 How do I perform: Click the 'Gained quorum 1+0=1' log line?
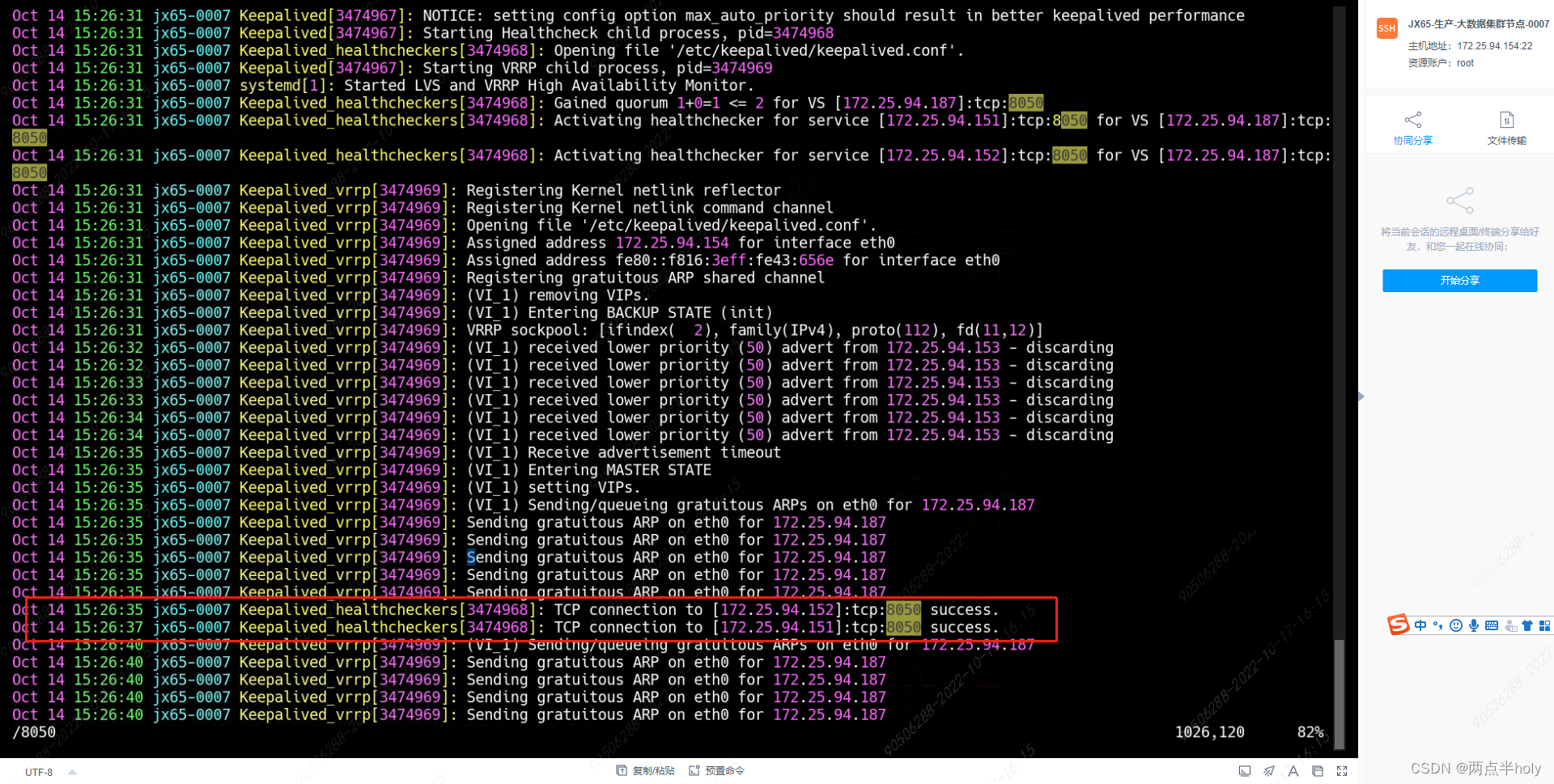point(528,103)
